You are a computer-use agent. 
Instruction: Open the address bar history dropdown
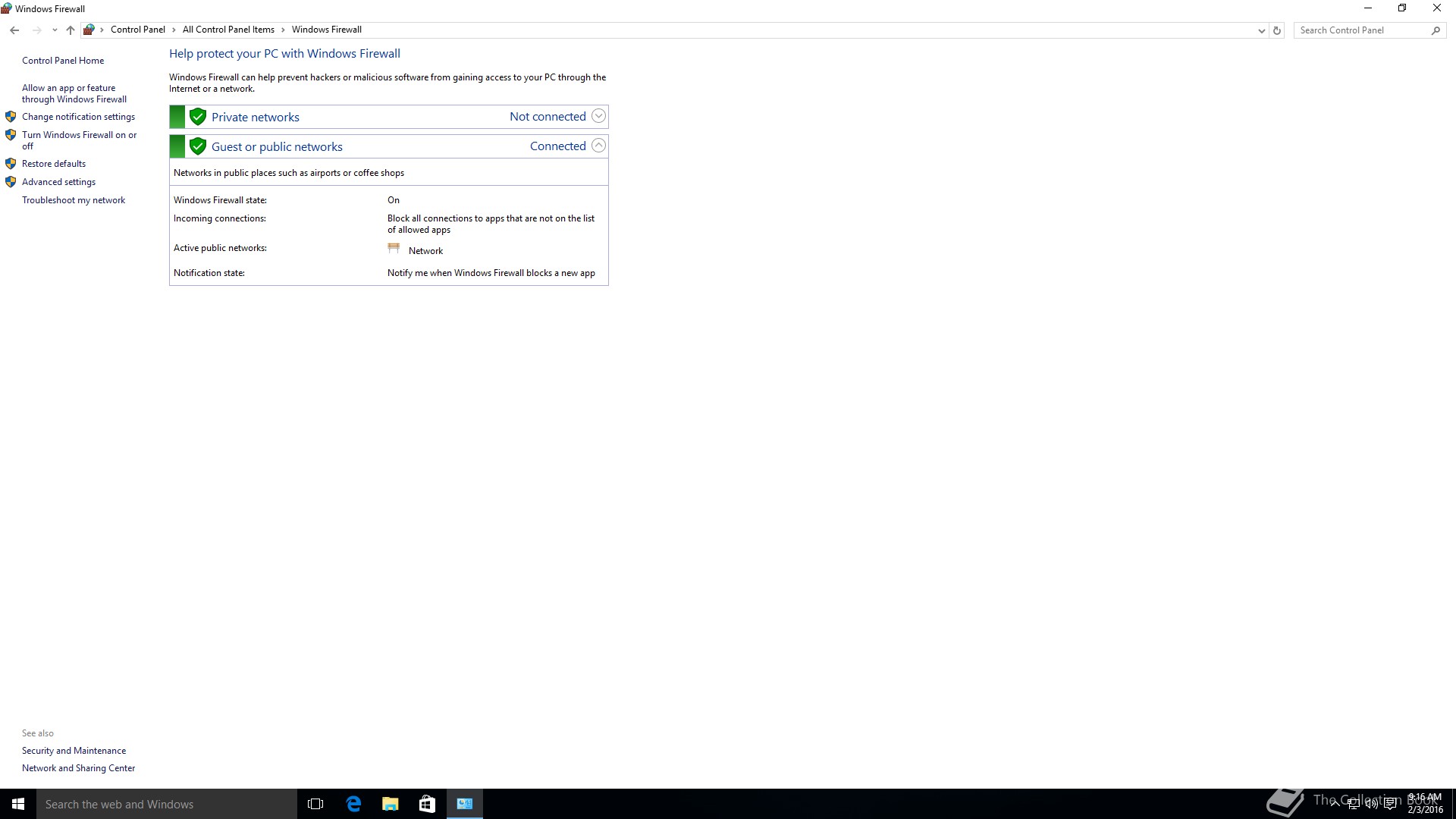(x=1261, y=30)
